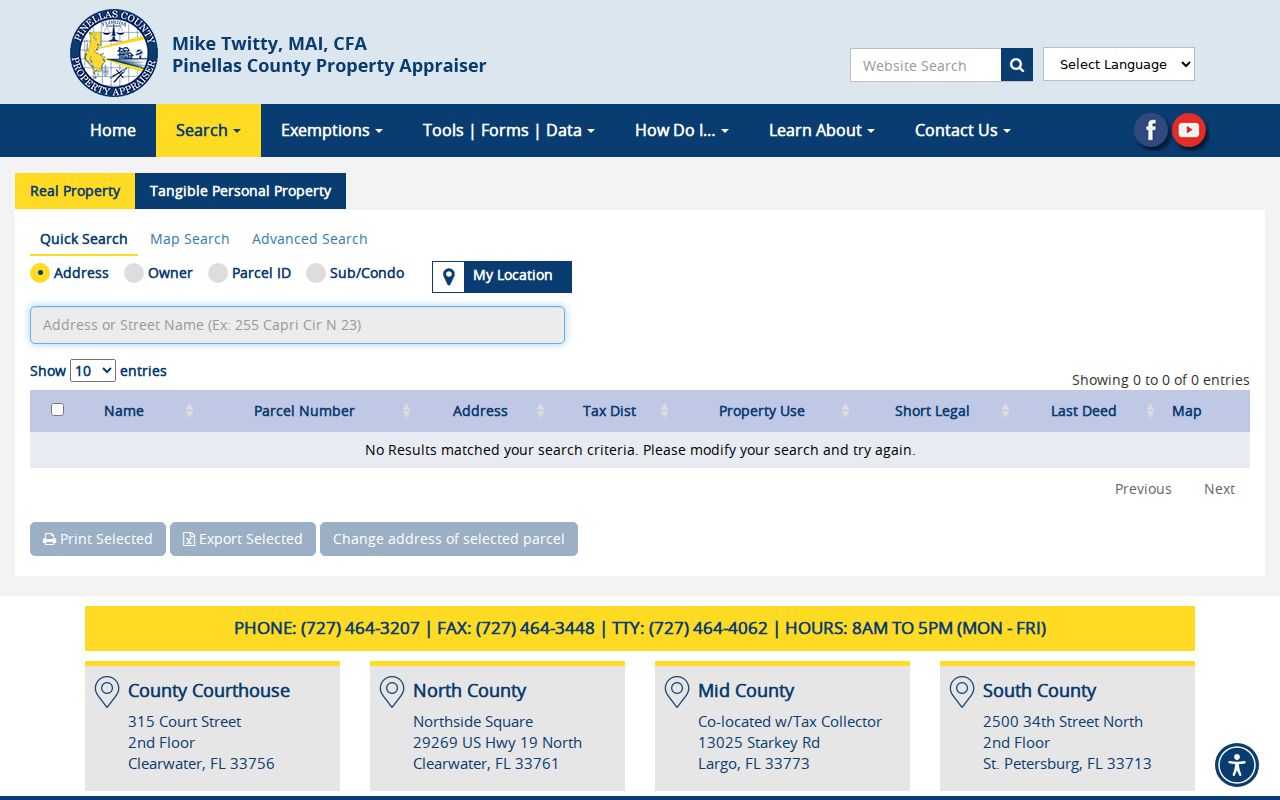Select the Address search radio button
This screenshot has height=800, width=1280.
tap(40, 273)
